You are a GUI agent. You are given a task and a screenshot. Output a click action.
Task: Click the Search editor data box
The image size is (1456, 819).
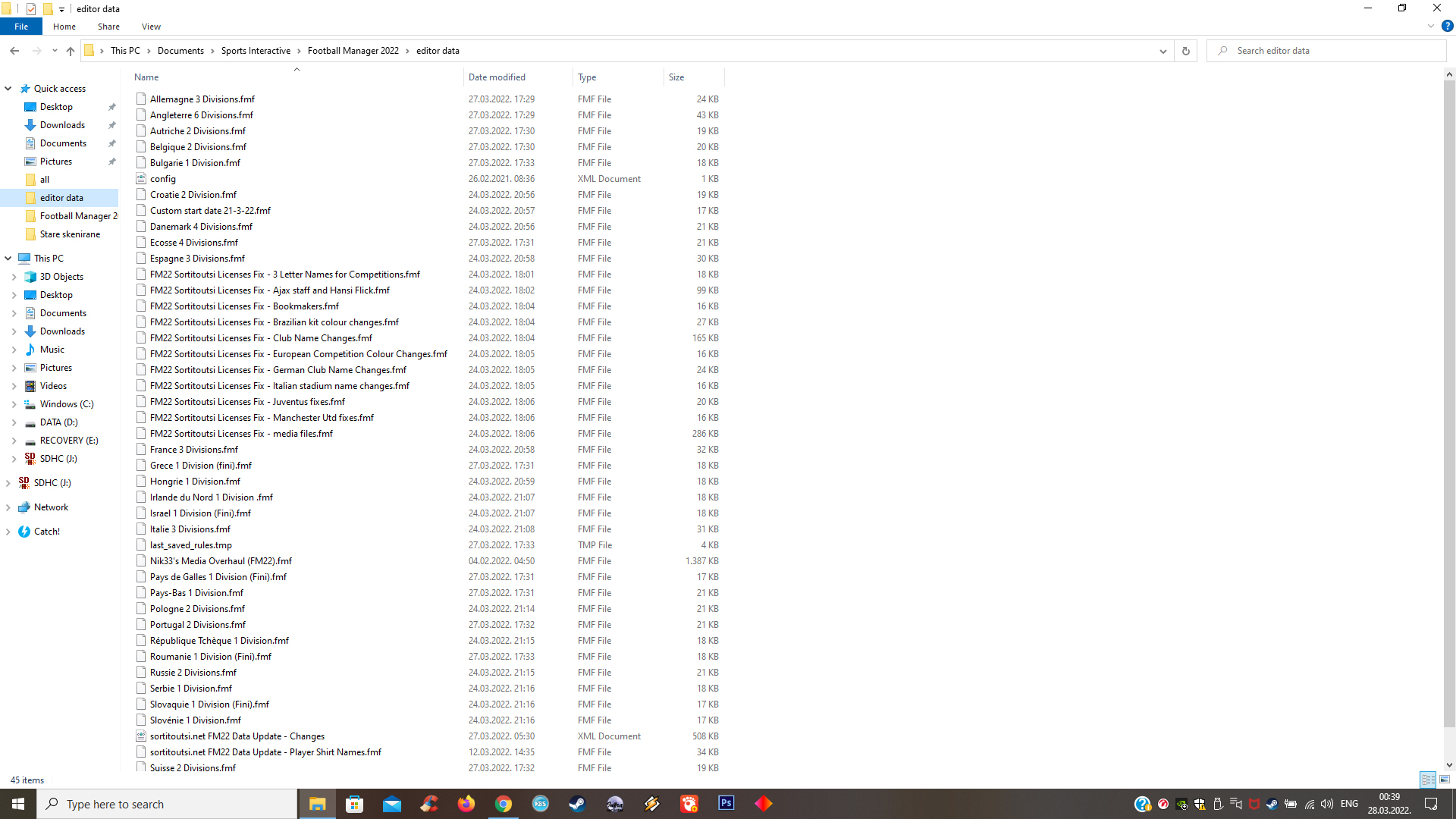tap(1327, 51)
